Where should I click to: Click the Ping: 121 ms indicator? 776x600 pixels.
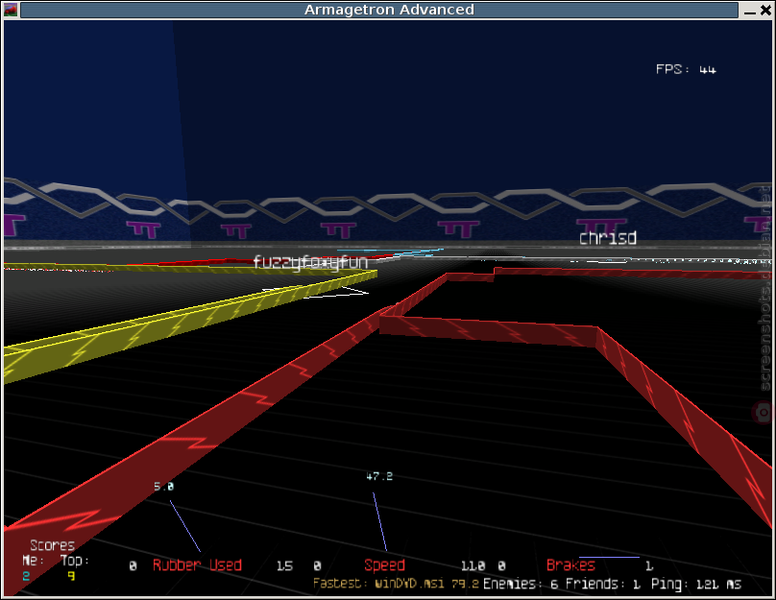coord(696,584)
